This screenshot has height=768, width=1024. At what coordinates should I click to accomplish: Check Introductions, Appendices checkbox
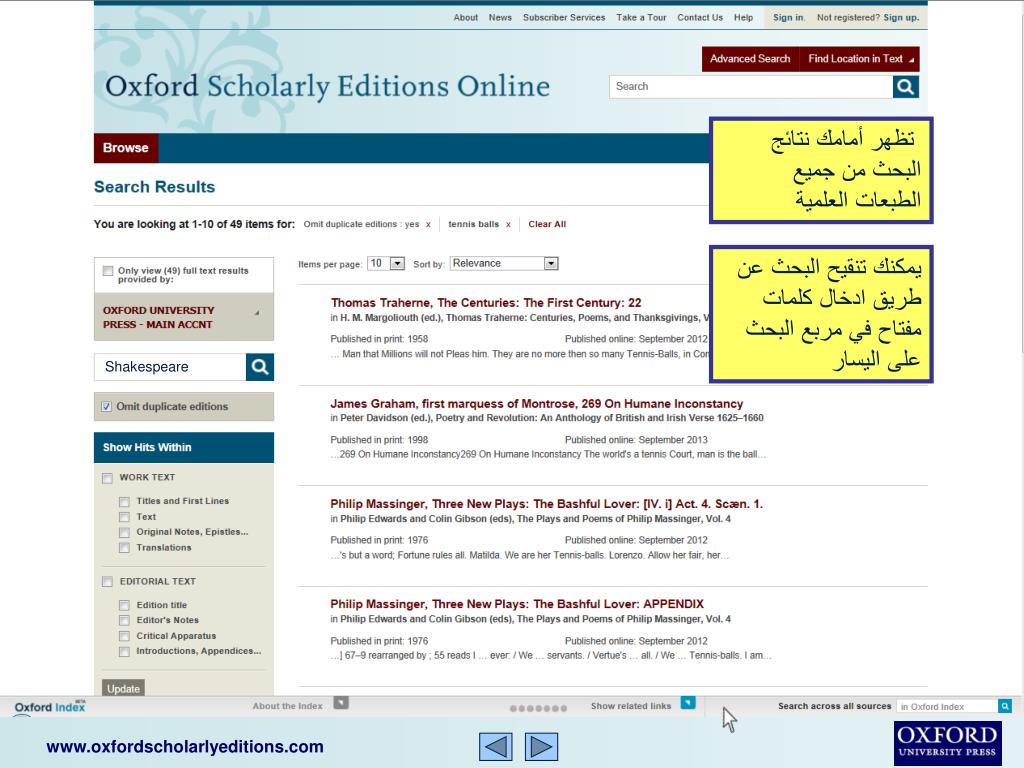tap(124, 652)
